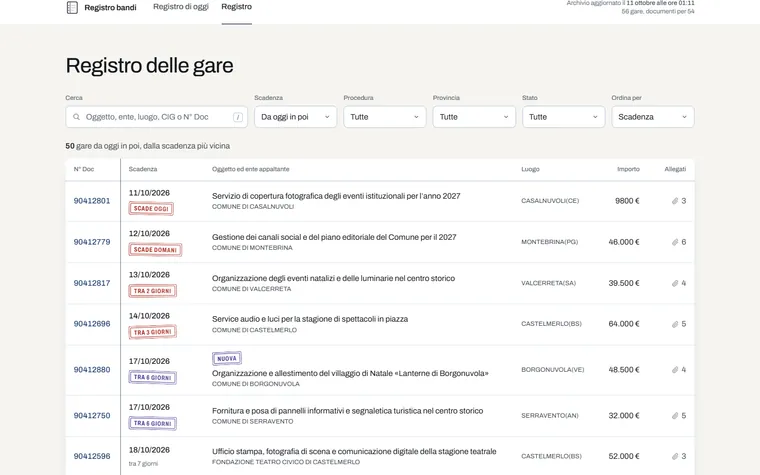The image size is (760, 475).
Task: Click the 52.000 € amount
Action: (624, 456)
